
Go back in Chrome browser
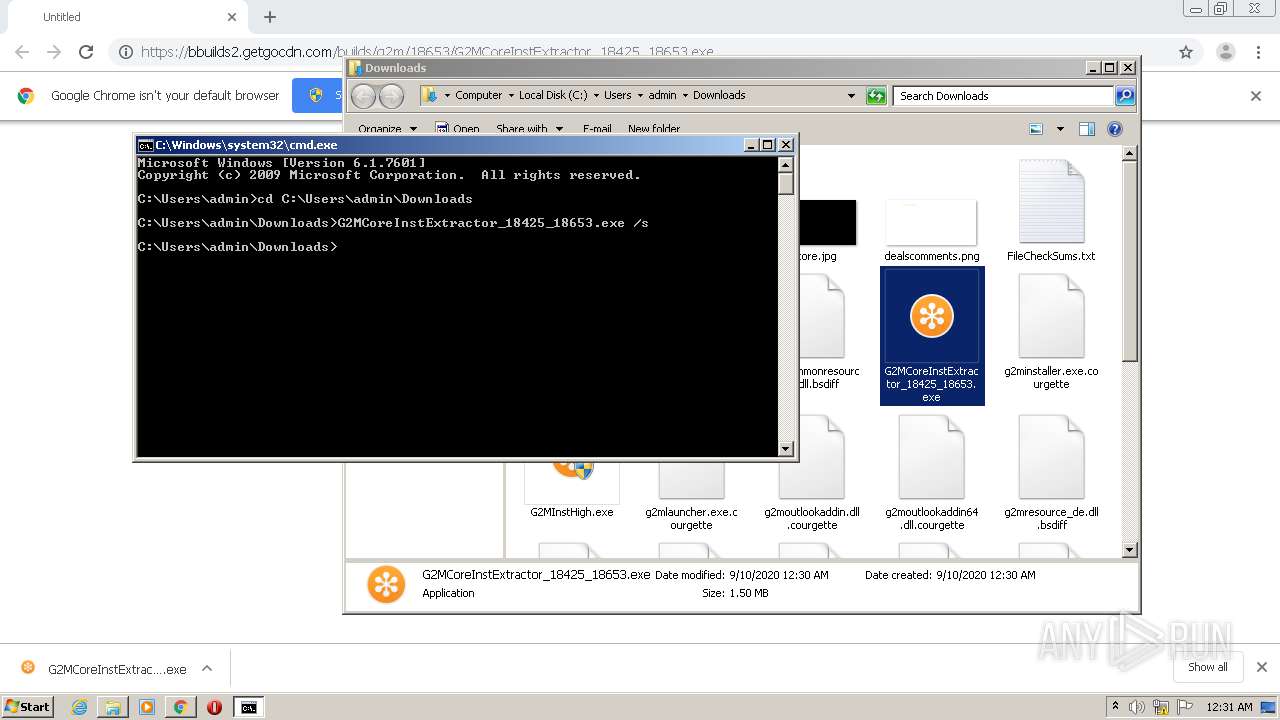(22, 52)
